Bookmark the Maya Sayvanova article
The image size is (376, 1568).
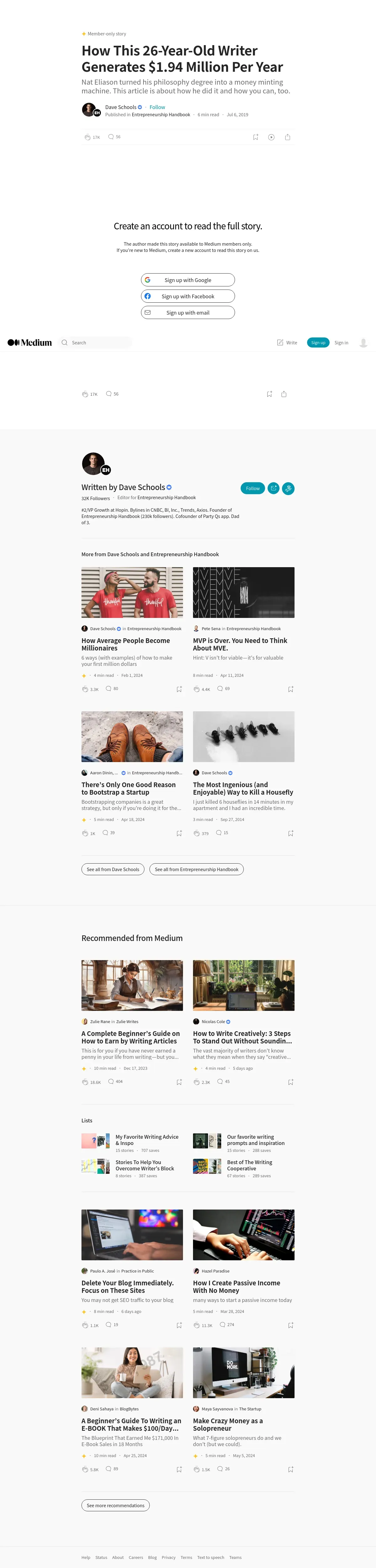[291, 1469]
